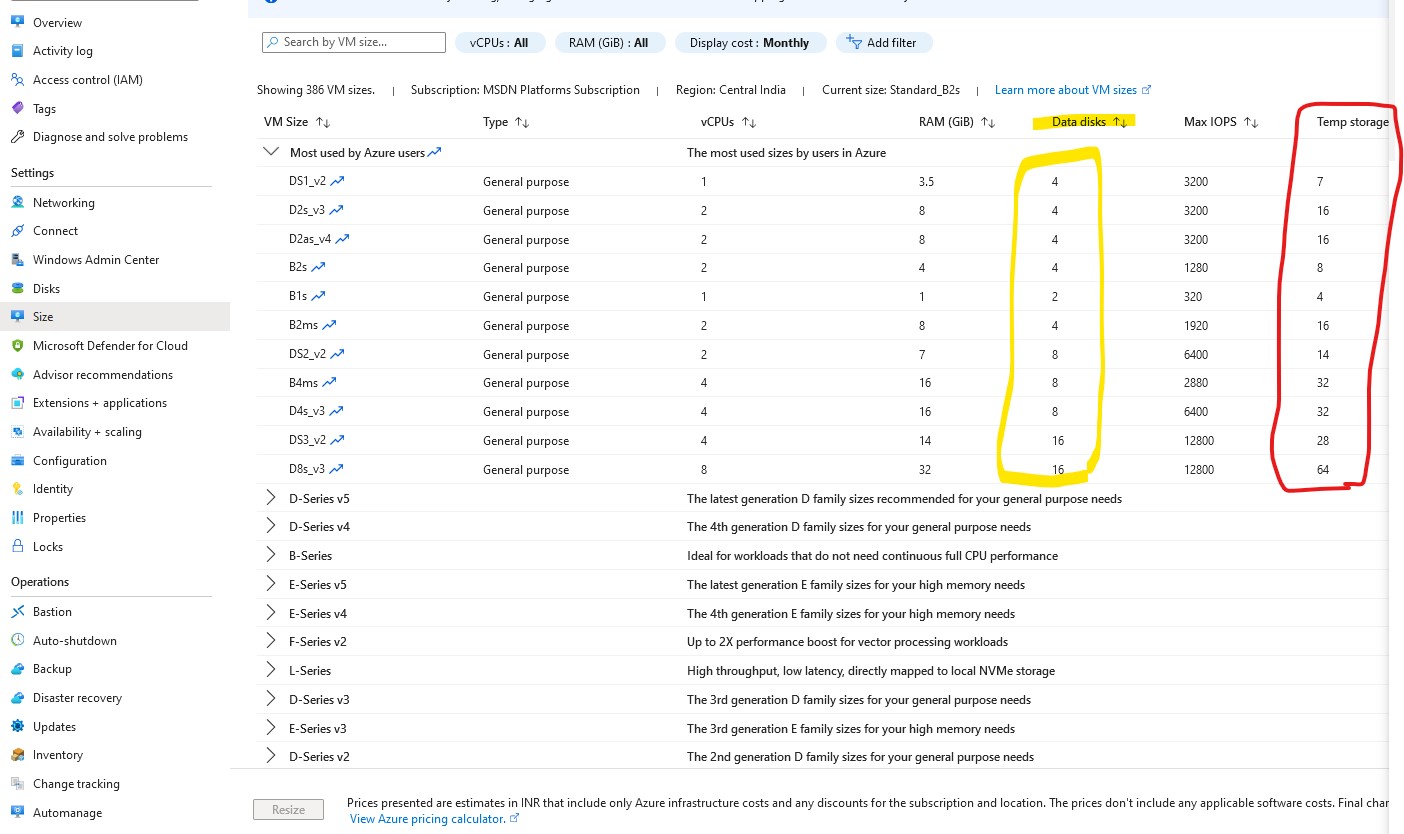Click inside the Search by VM size field
The height and width of the screenshot is (834, 1404).
pos(353,42)
